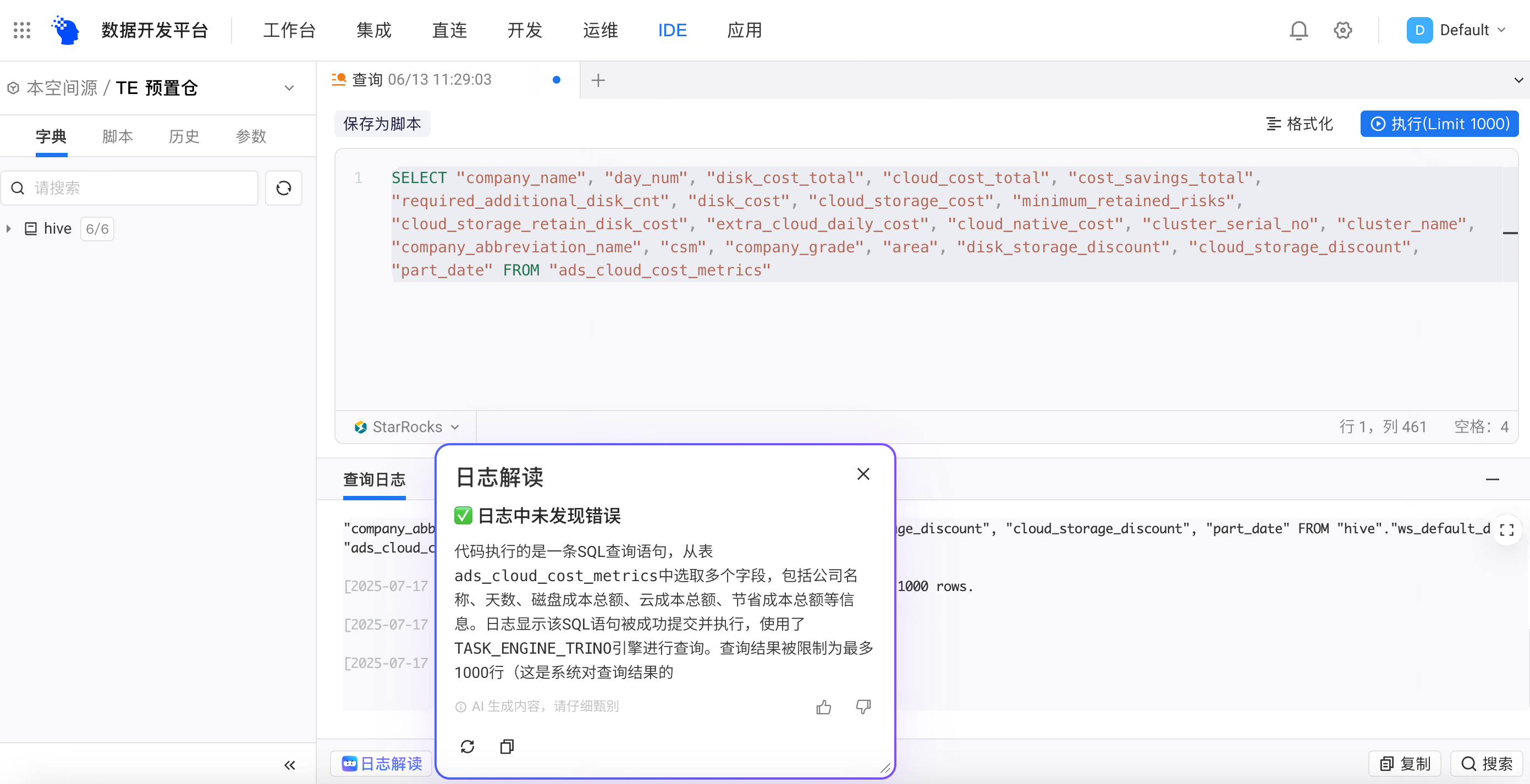This screenshot has width=1530, height=784.
Task: Copy the log interpretation text
Action: pyautogui.click(x=507, y=747)
